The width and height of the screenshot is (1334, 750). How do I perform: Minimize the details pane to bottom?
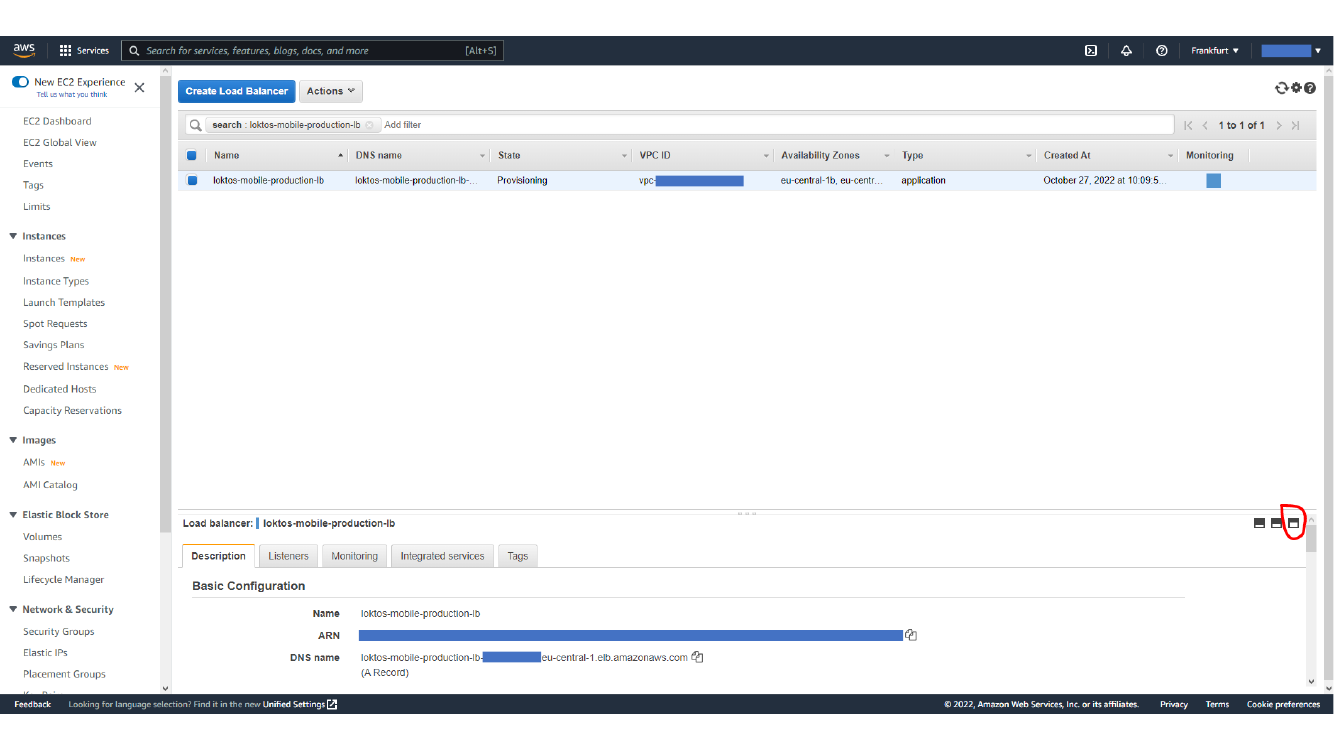tap(1259, 523)
